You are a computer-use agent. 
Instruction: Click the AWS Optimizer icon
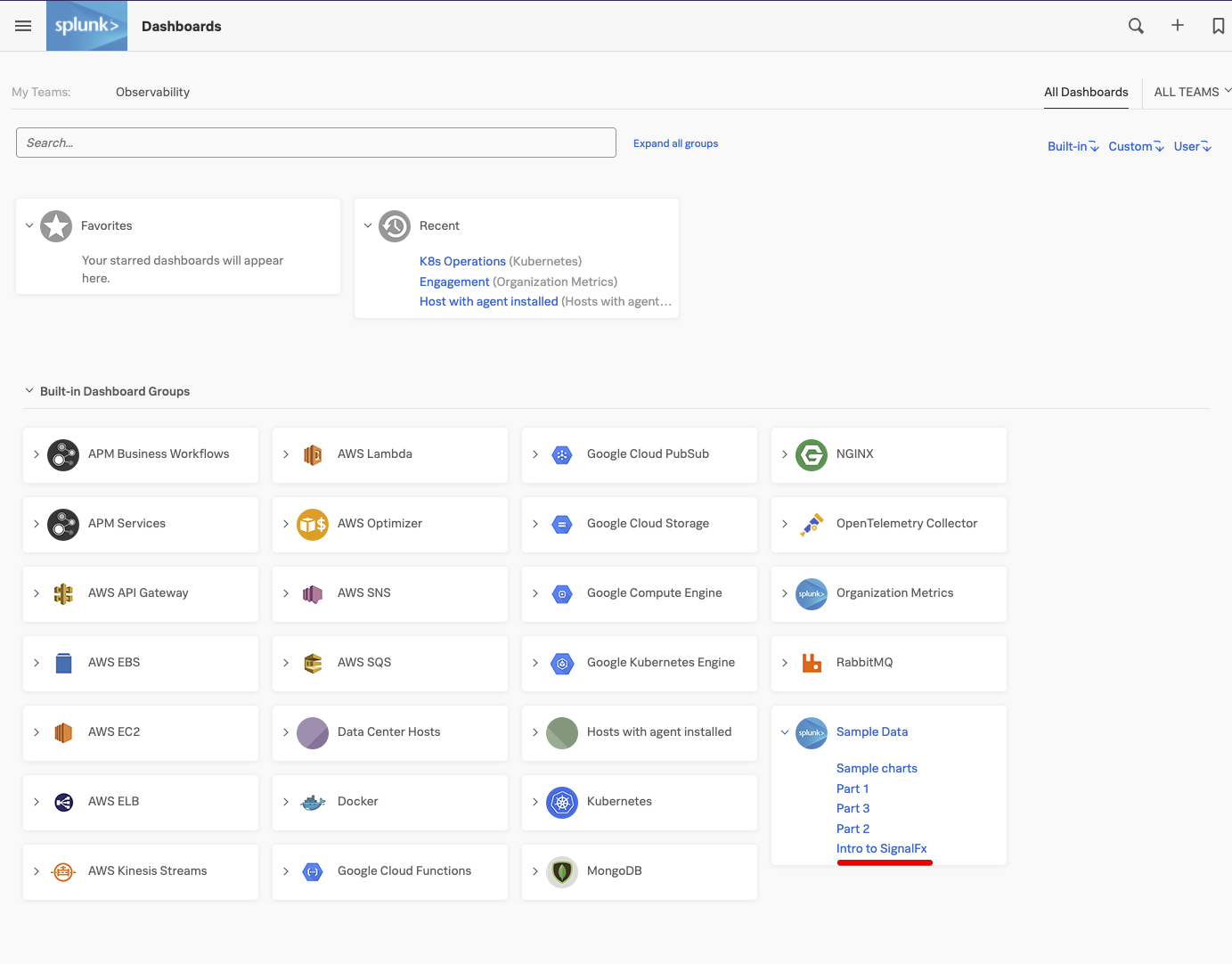point(313,525)
